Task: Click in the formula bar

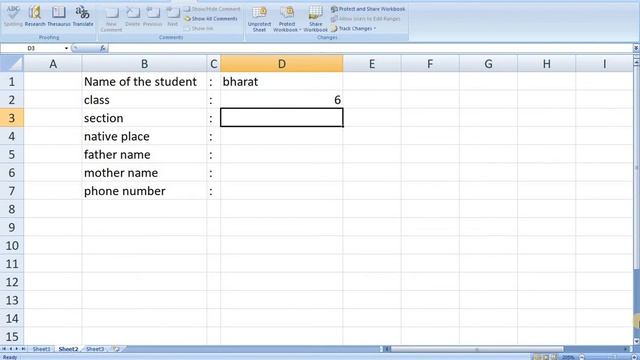Action: pyautogui.click(x=371, y=48)
